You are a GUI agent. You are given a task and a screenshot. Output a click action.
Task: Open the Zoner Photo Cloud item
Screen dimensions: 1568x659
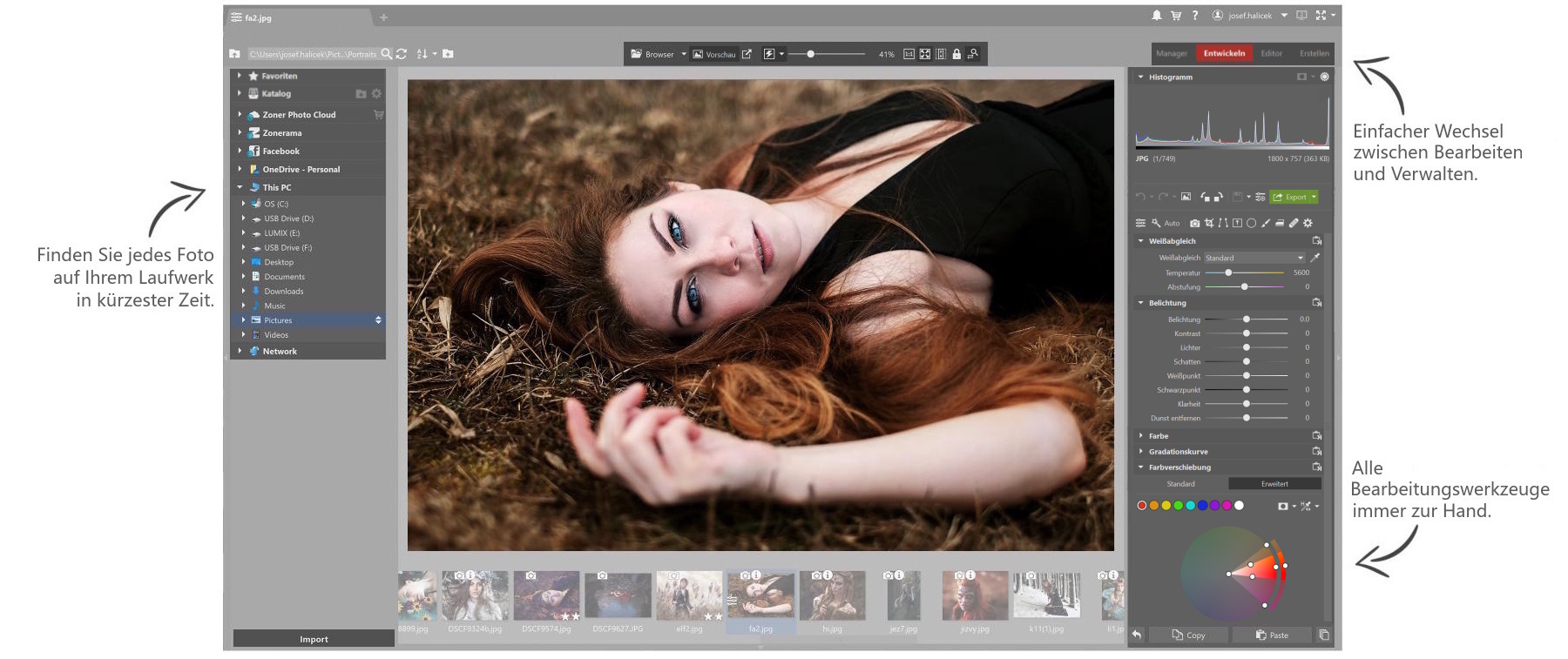pos(299,114)
